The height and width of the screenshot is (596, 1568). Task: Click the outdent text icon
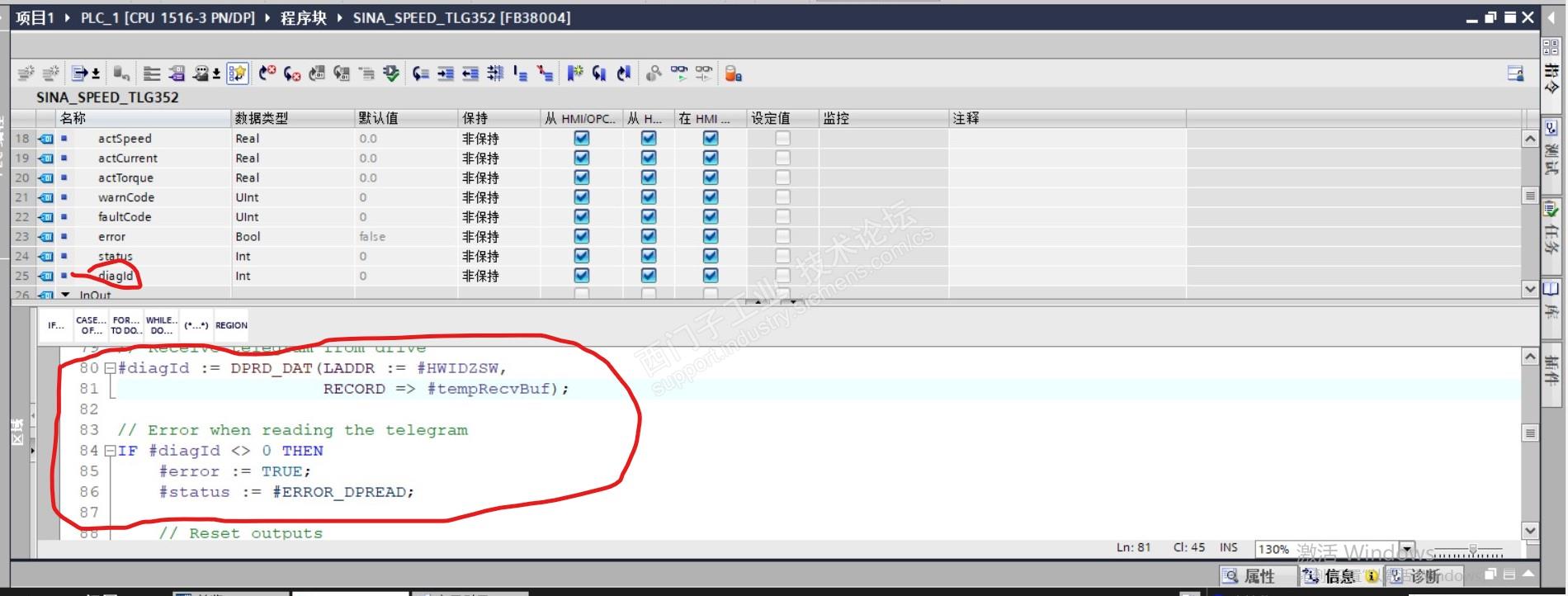(470, 74)
